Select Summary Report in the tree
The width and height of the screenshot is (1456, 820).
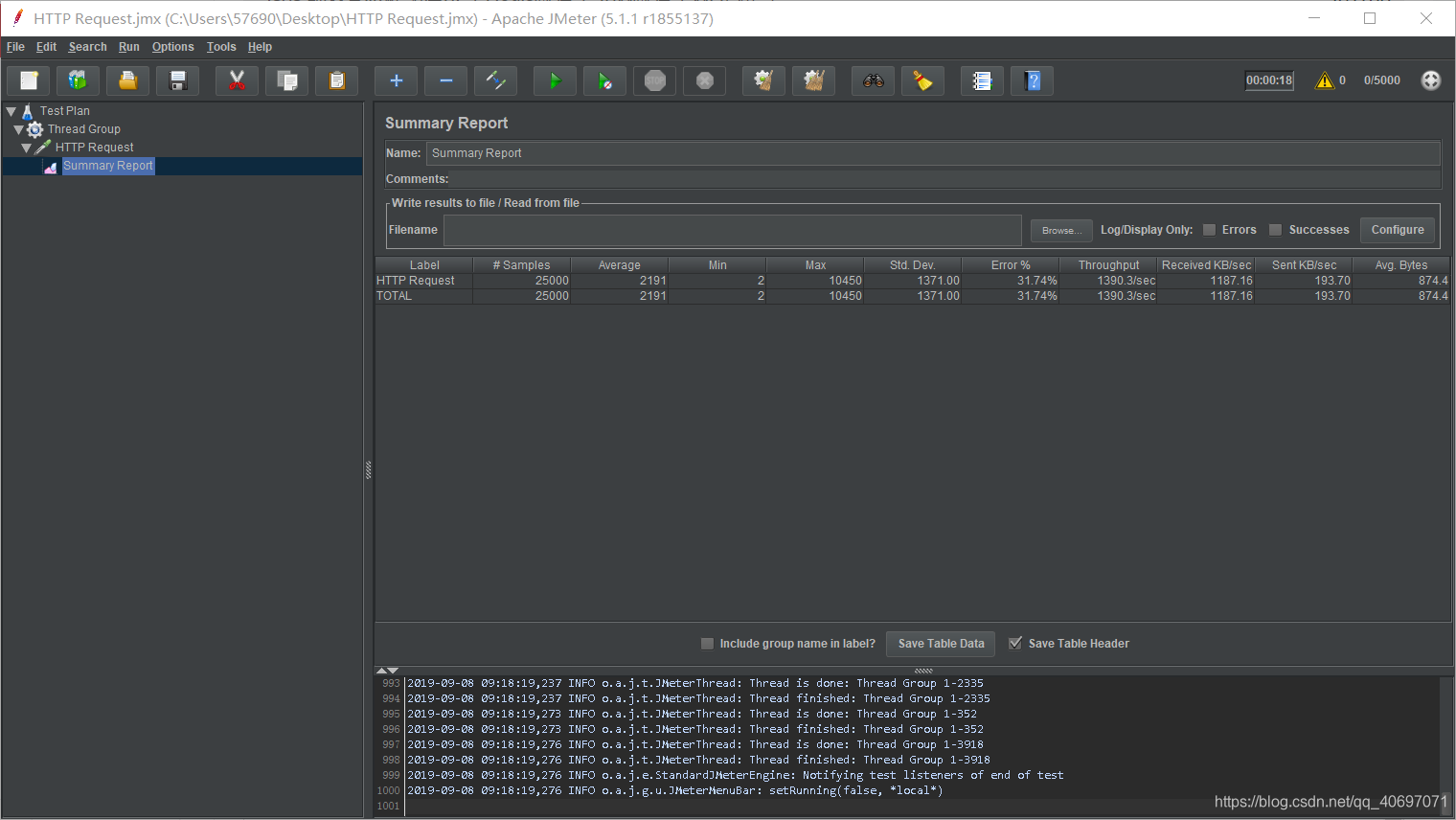tap(108, 166)
